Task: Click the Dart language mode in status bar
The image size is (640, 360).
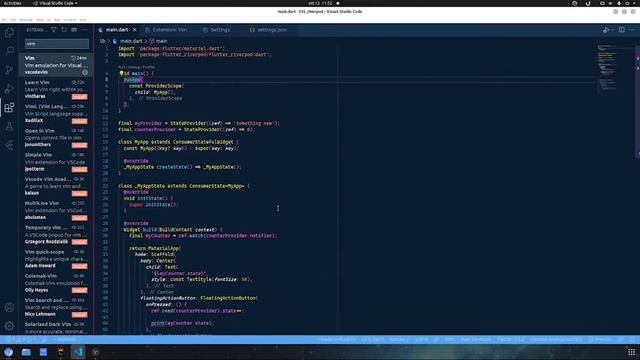Action: click(x=449, y=340)
